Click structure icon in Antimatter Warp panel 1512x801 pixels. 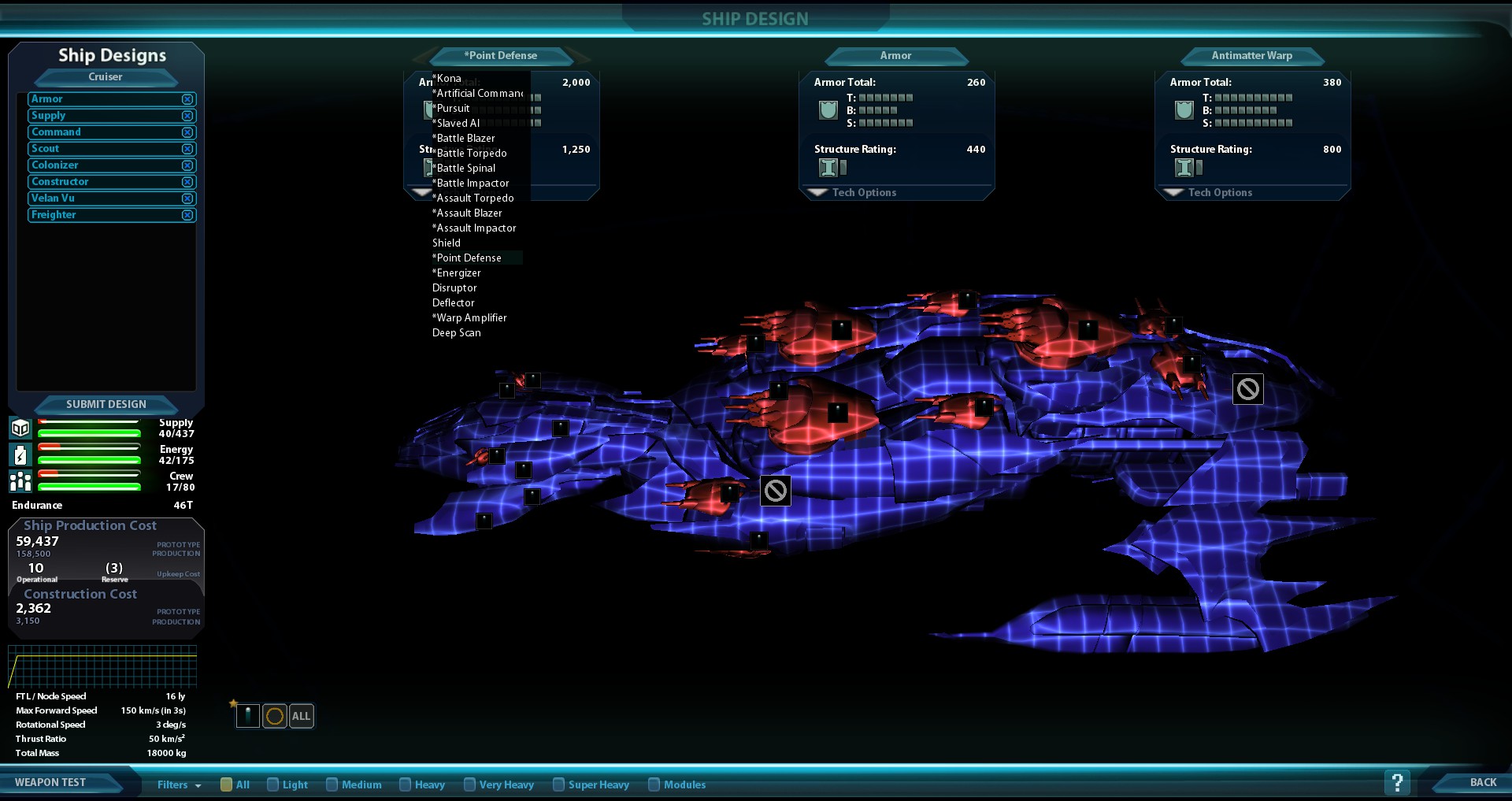pos(1184,167)
